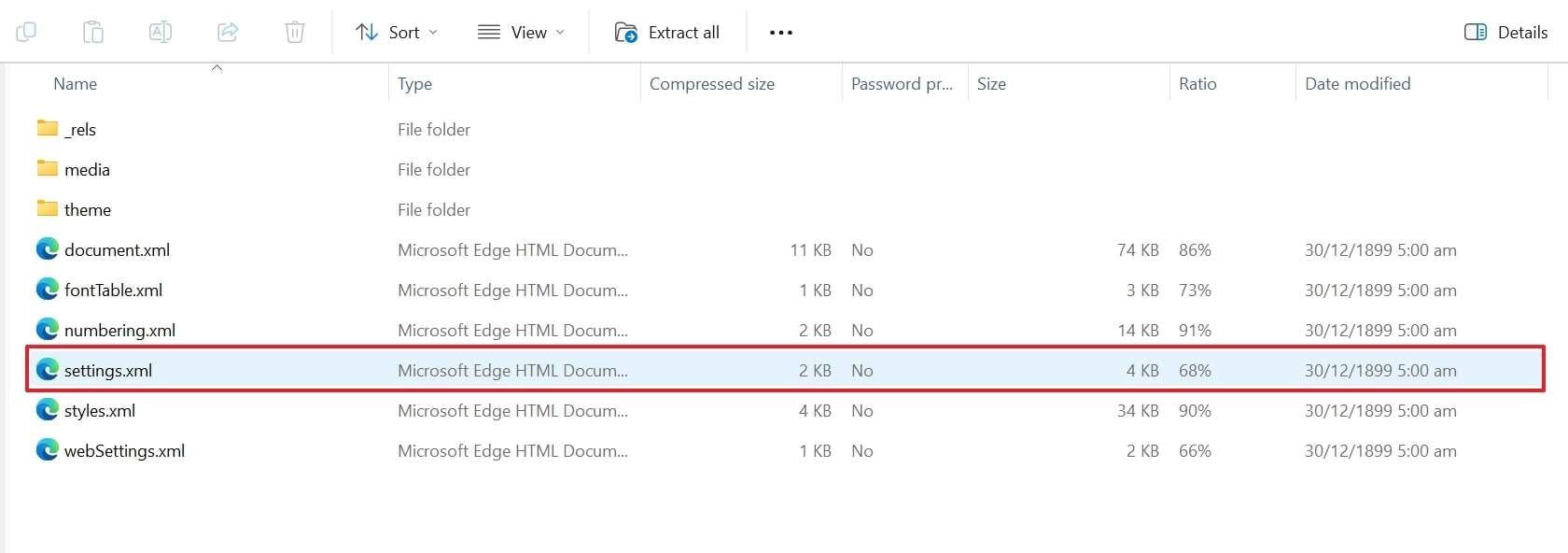Click the date modified of document.xml

coord(1380,249)
